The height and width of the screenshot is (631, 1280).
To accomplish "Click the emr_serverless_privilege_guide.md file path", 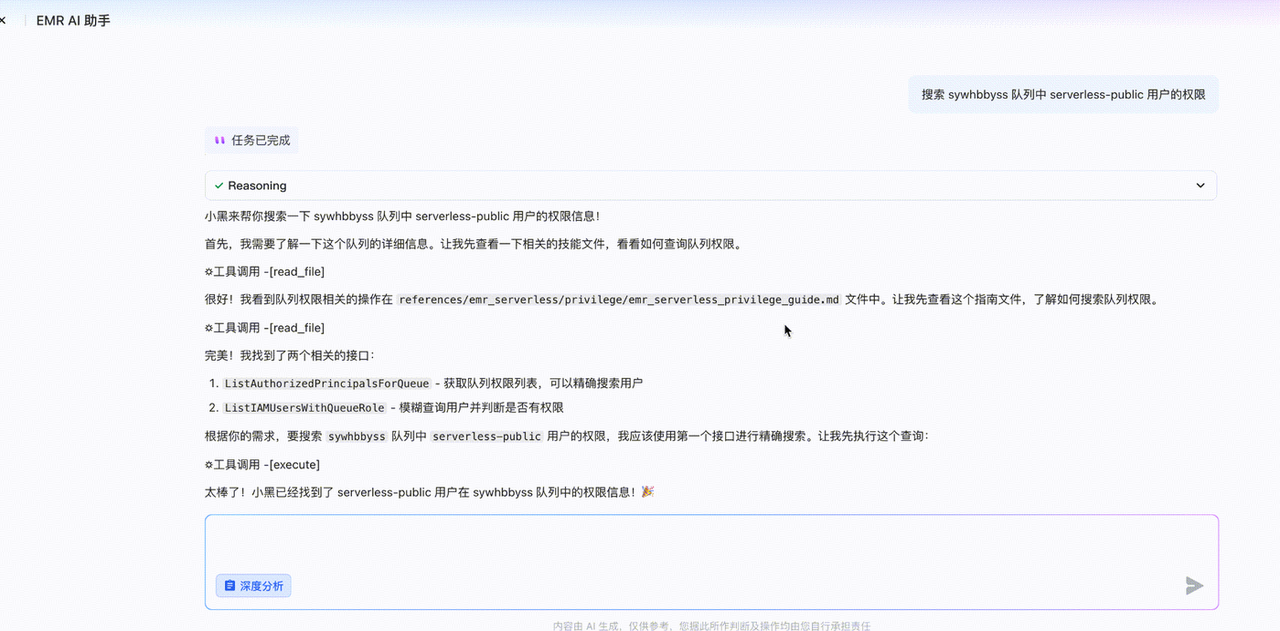I will pos(619,300).
